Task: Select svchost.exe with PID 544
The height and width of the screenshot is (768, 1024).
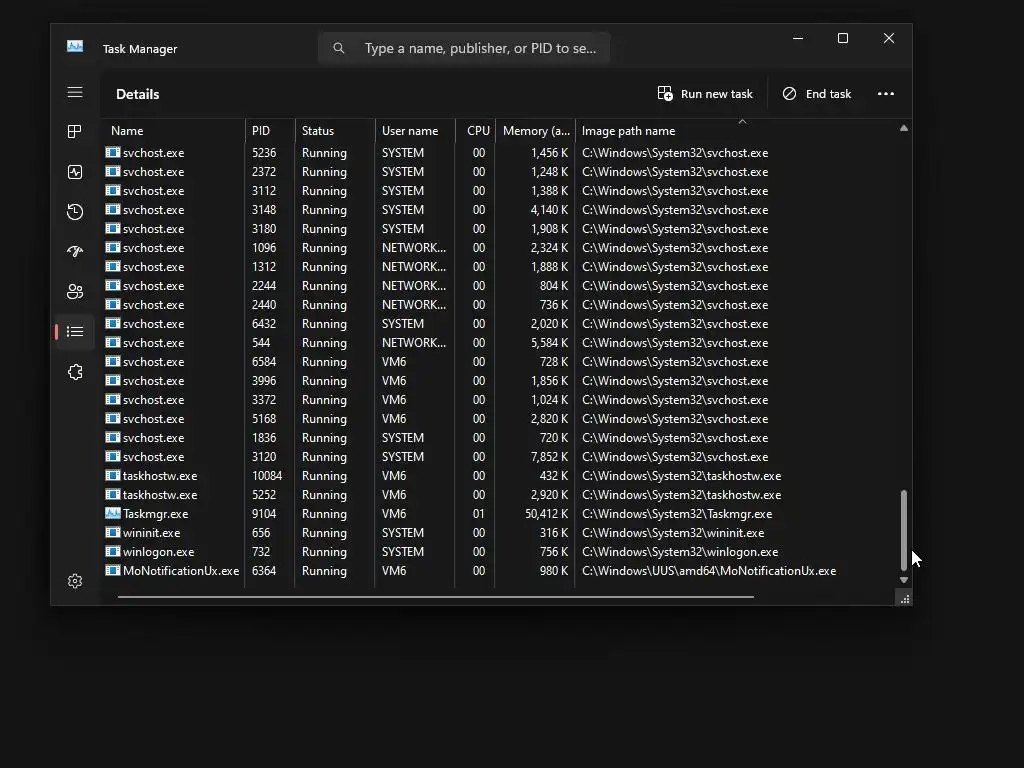Action: [500, 343]
